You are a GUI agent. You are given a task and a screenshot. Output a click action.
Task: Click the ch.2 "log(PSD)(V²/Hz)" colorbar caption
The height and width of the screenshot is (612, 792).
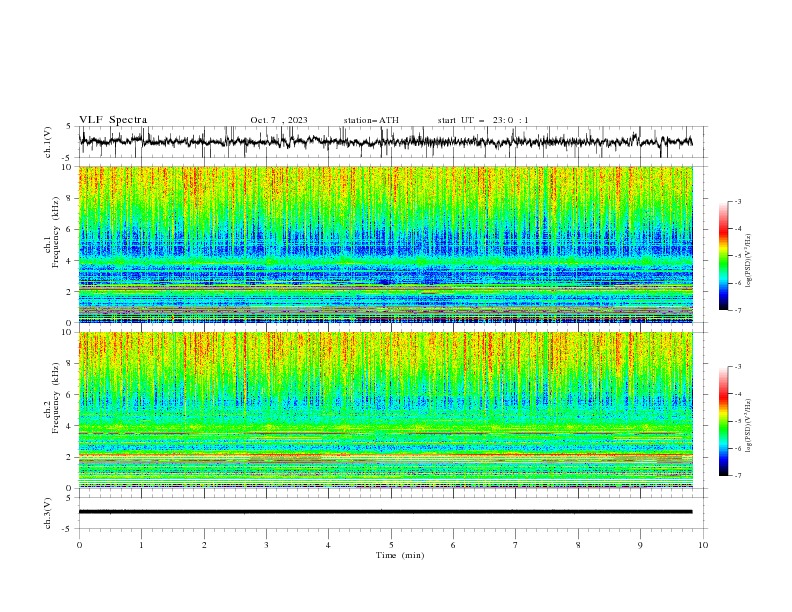(748, 425)
